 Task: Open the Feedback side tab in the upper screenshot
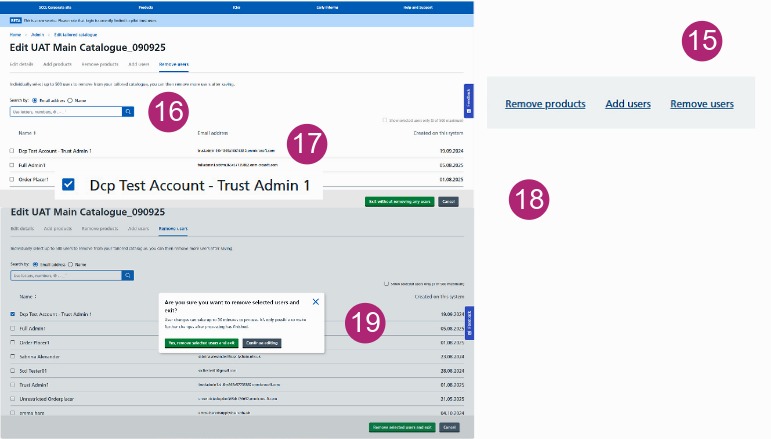469,101
